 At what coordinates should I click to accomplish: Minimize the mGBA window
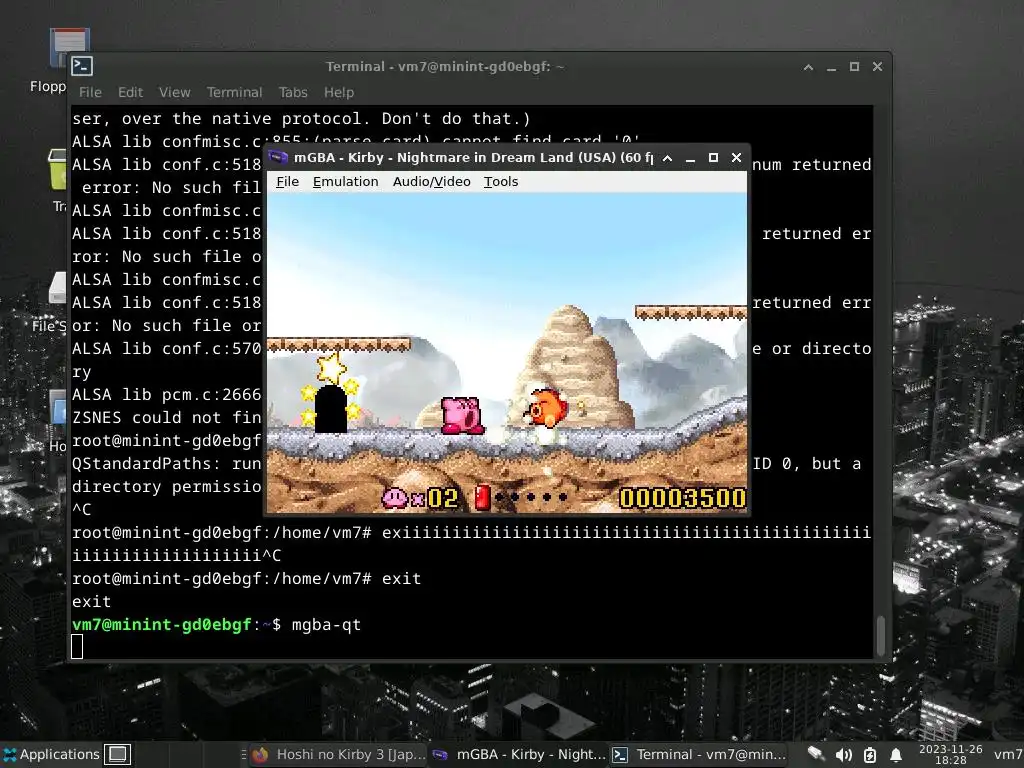tap(690, 158)
